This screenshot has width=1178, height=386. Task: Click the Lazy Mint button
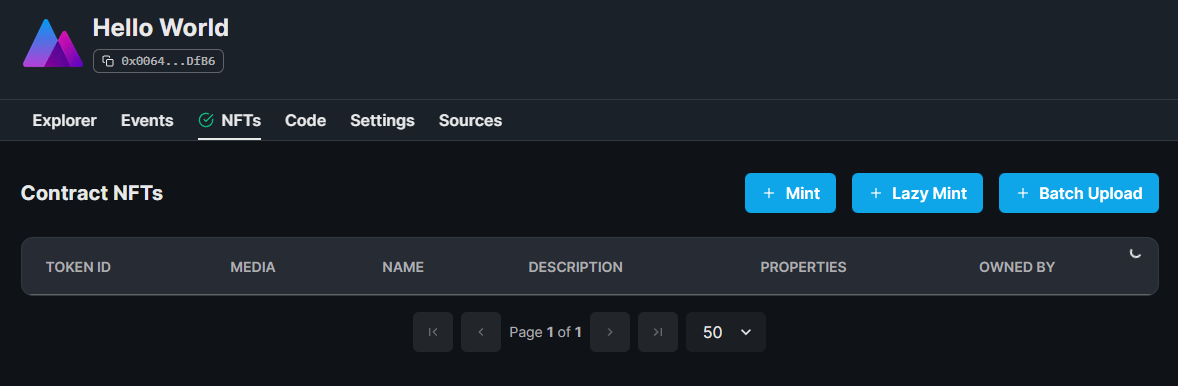point(917,193)
